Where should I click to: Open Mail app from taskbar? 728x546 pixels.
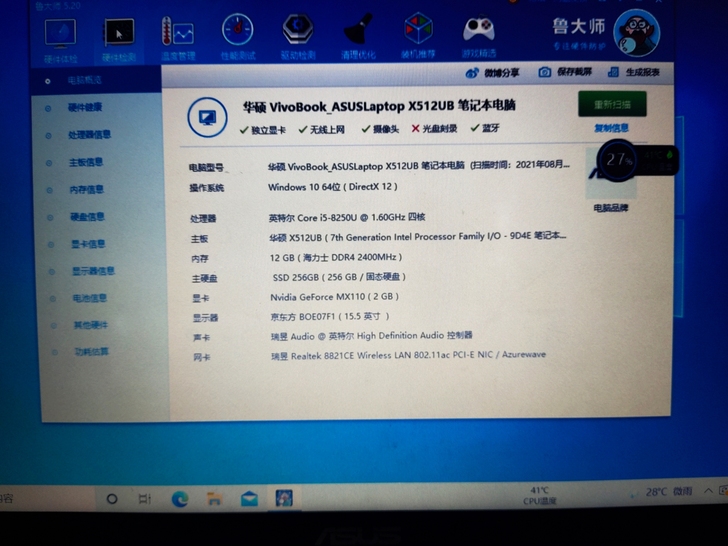pyautogui.click(x=249, y=499)
